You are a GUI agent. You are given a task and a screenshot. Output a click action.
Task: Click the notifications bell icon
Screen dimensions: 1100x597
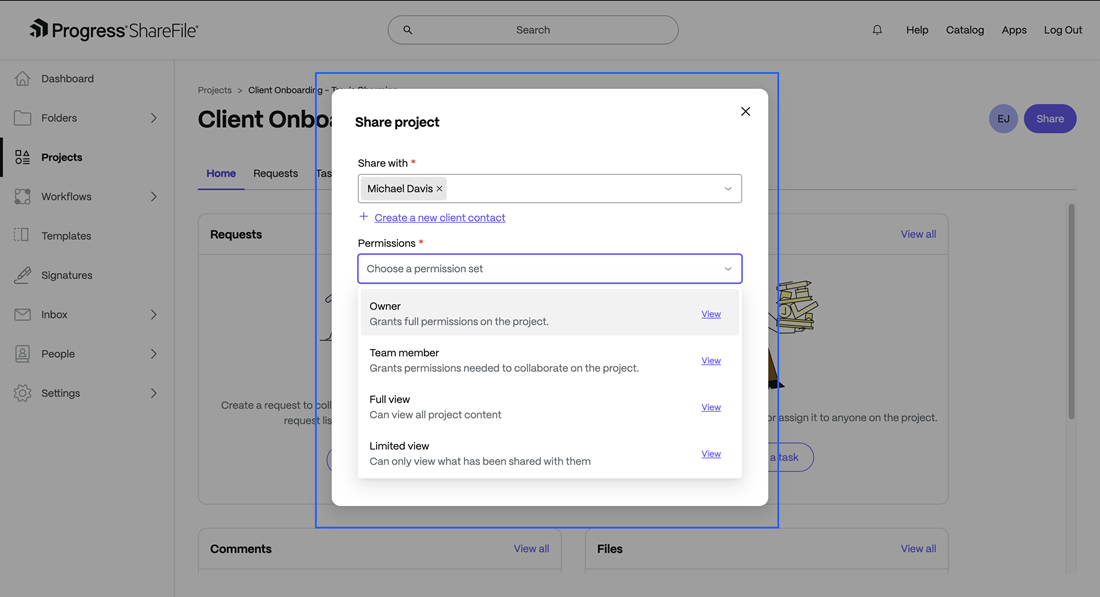click(x=877, y=29)
